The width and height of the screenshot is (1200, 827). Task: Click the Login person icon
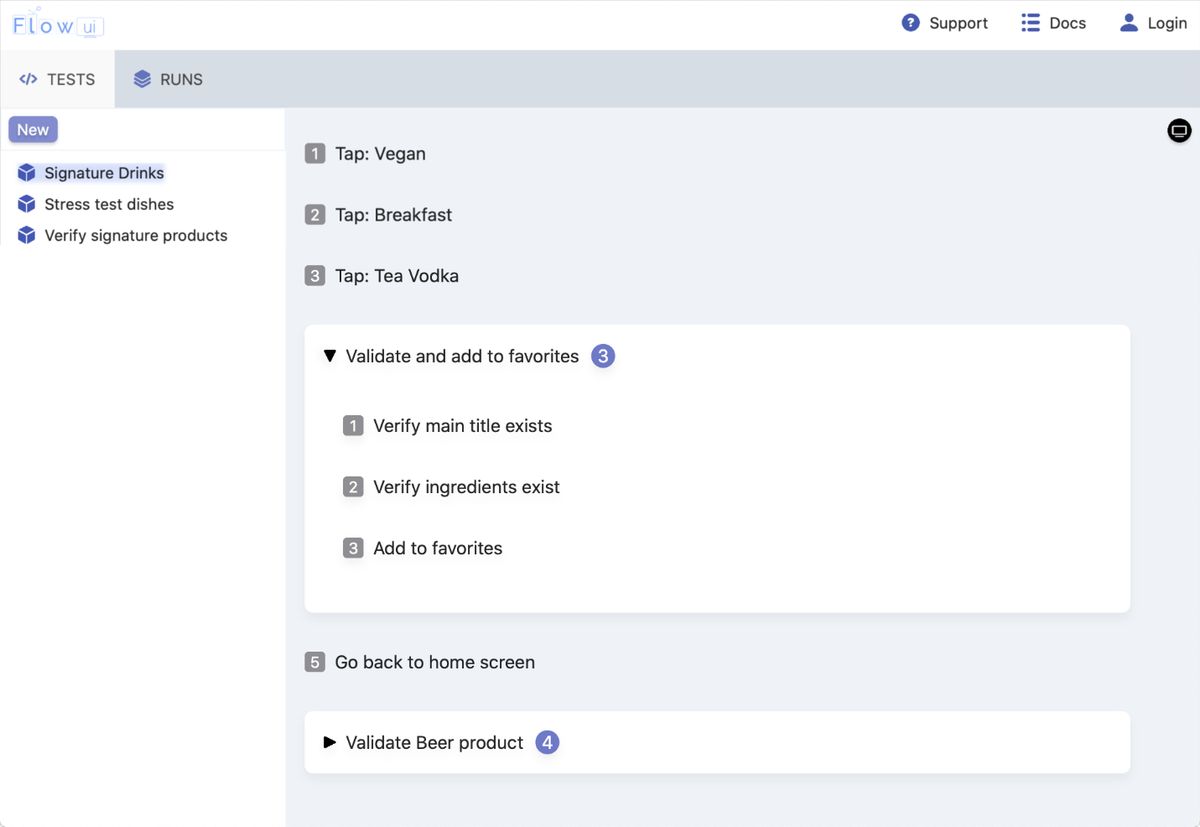[1128, 22]
